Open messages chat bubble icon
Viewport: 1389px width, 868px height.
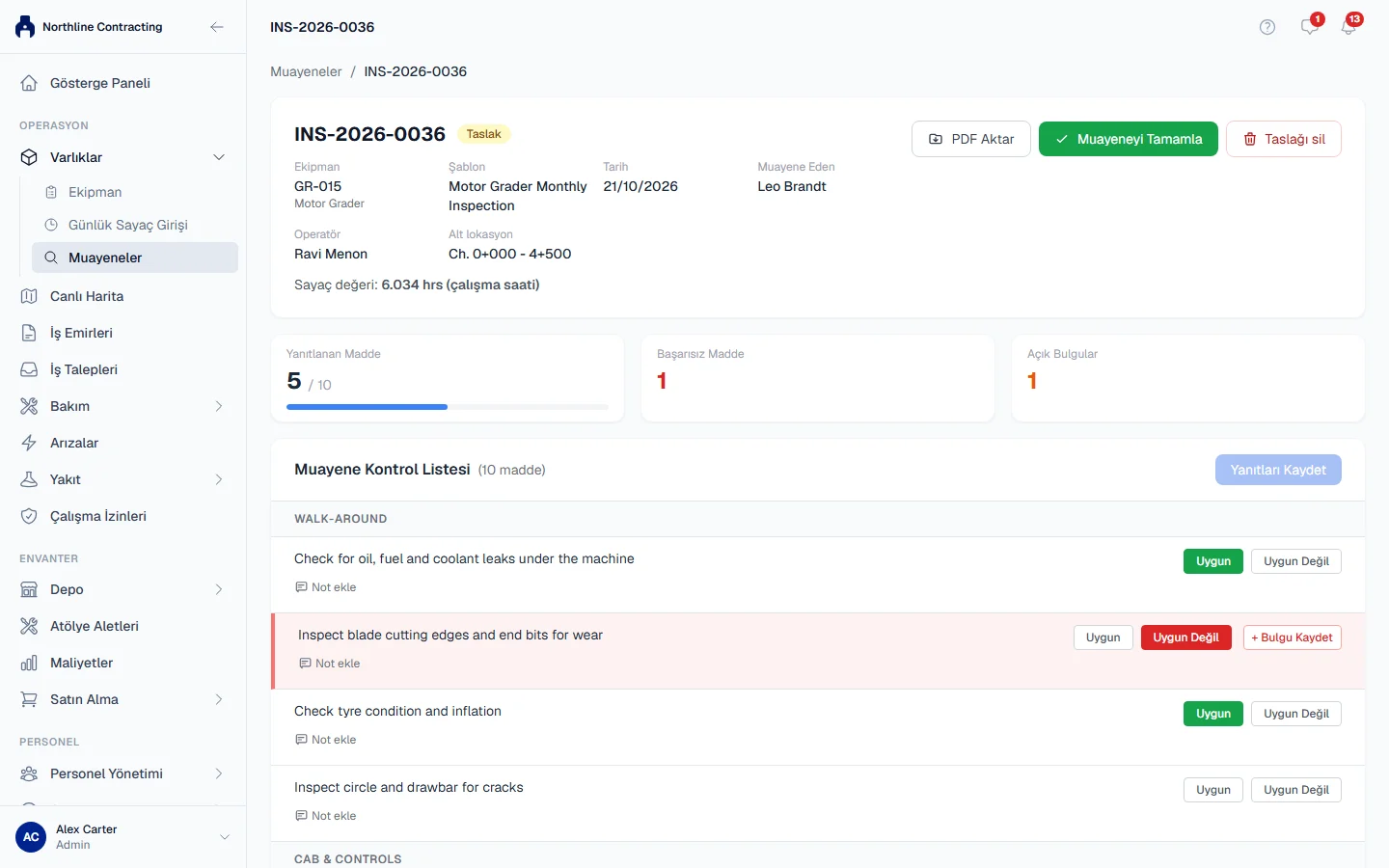(x=1309, y=27)
